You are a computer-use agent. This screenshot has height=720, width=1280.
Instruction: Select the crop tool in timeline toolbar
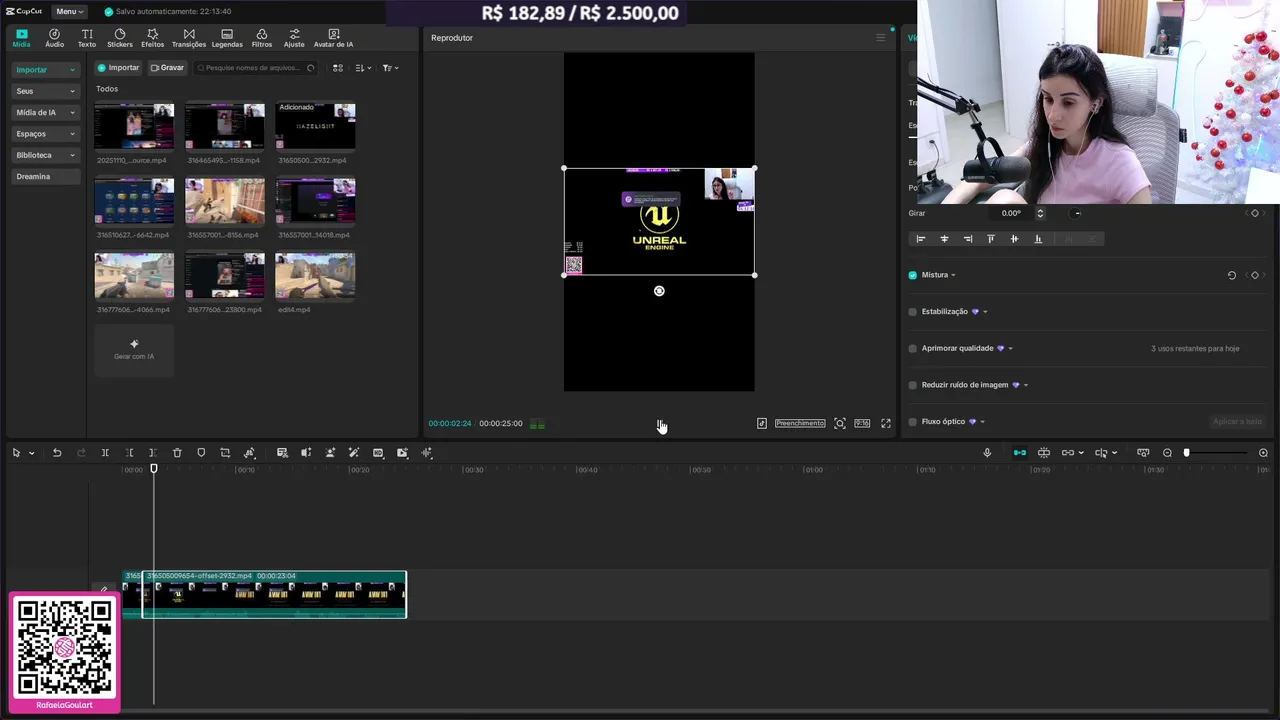[225, 453]
